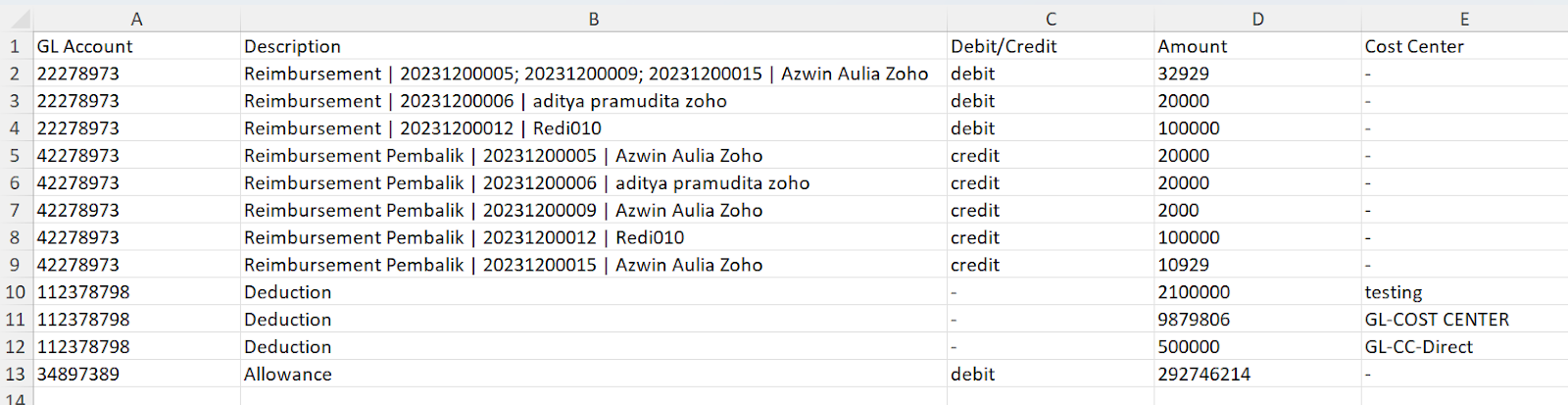Viewport: 1568px width, 405px height.
Task: Select row 13 header
Action: tap(16, 375)
